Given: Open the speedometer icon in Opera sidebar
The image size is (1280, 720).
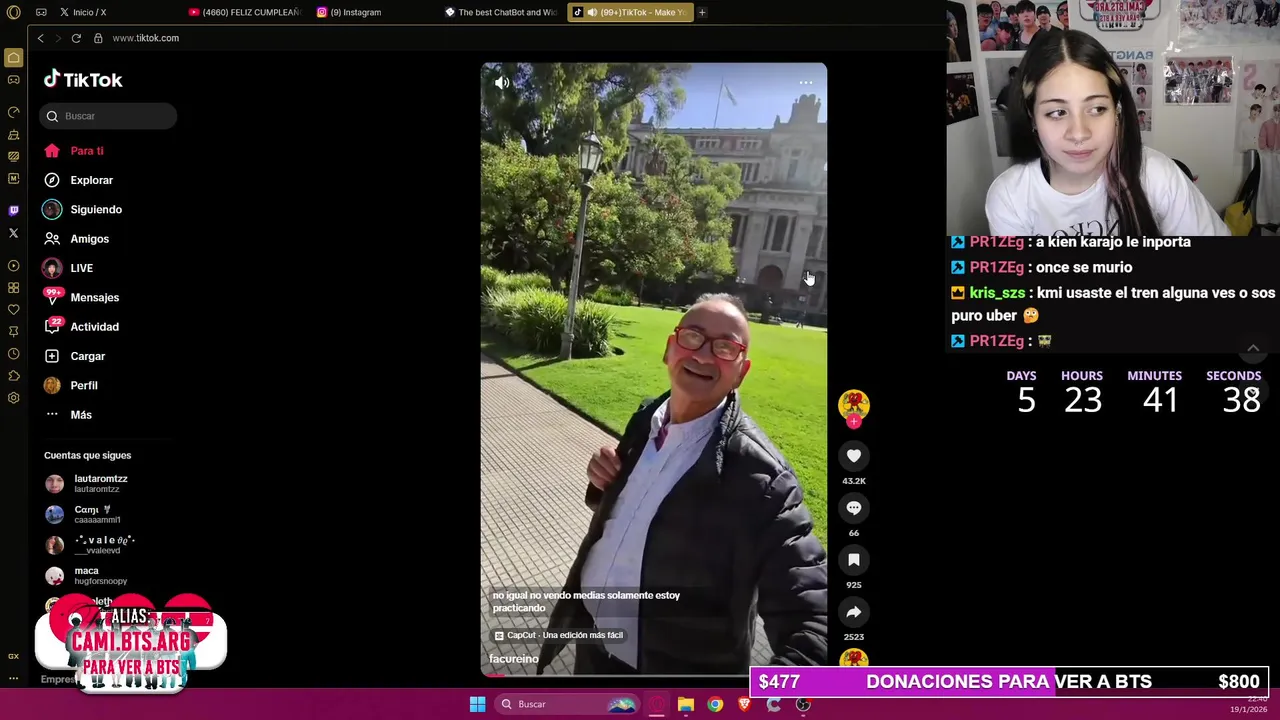Looking at the screenshot, I should coord(13,112).
